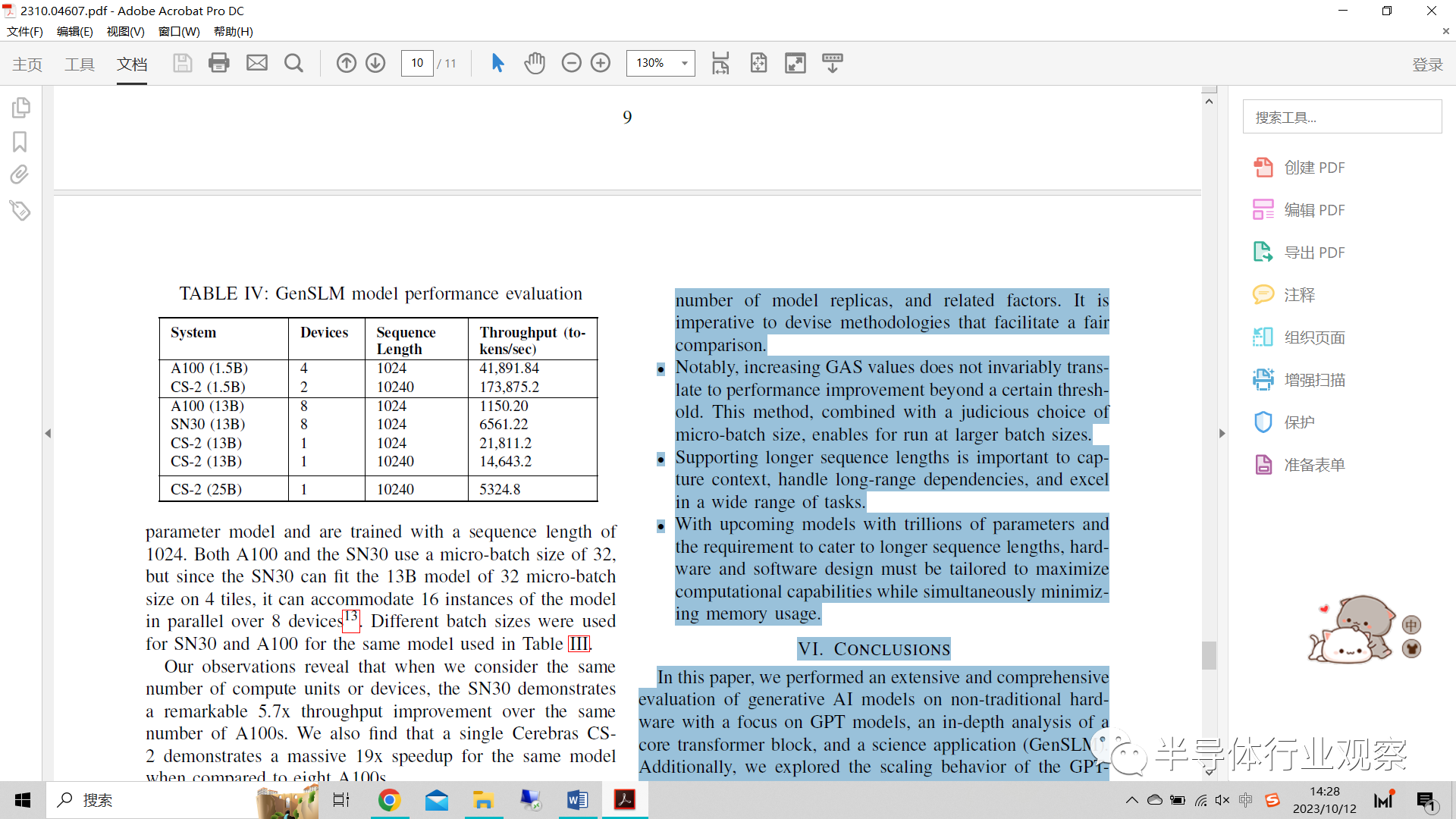Screen dimensions: 1456x819
Task: Click the muted volume tray icon
Action: [x=1222, y=800]
